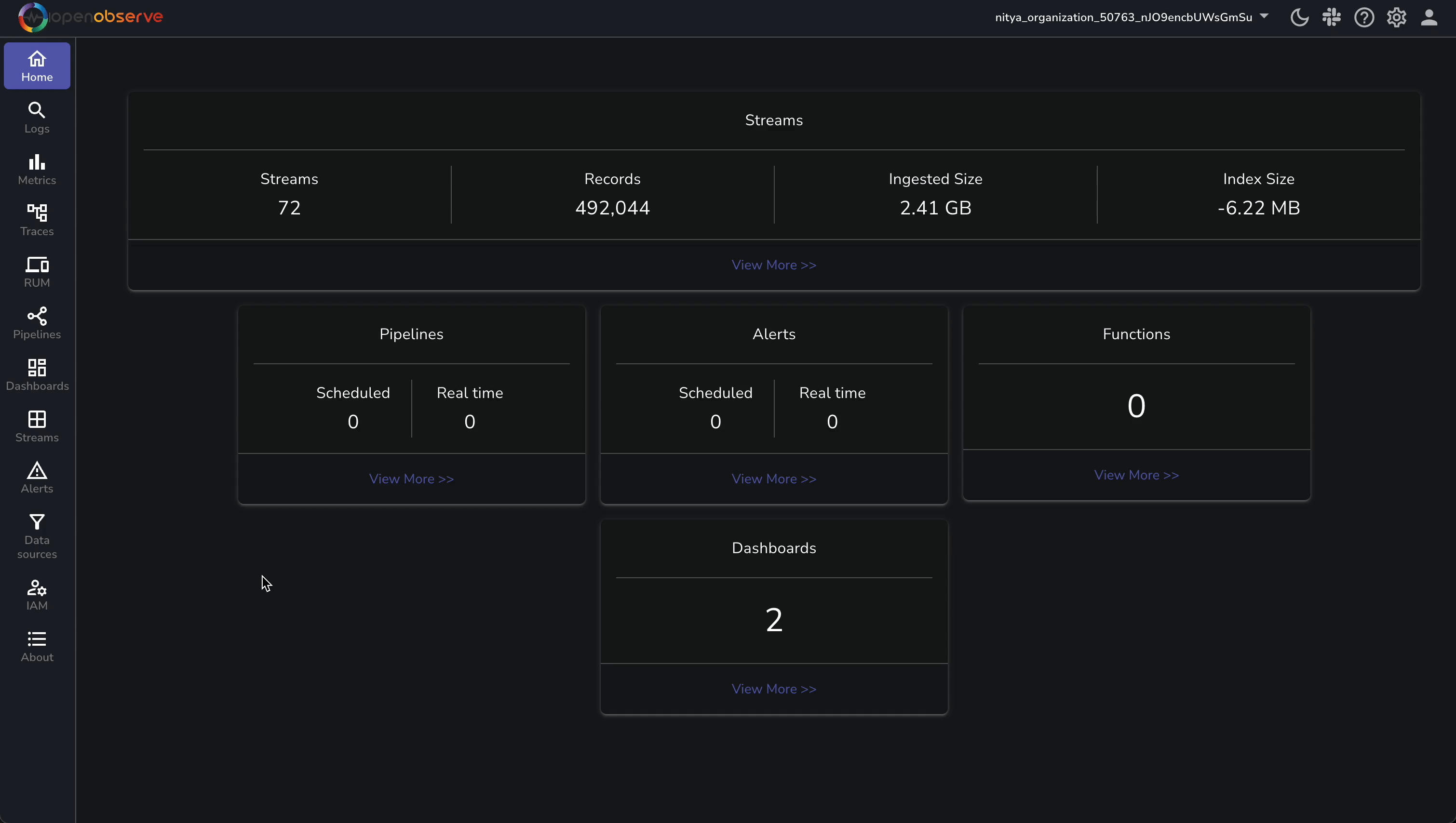Image resolution: width=1456 pixels, height=823 pixels.
Task: Open Pipelines from the sidebar
Action: [x=37, y=323]
